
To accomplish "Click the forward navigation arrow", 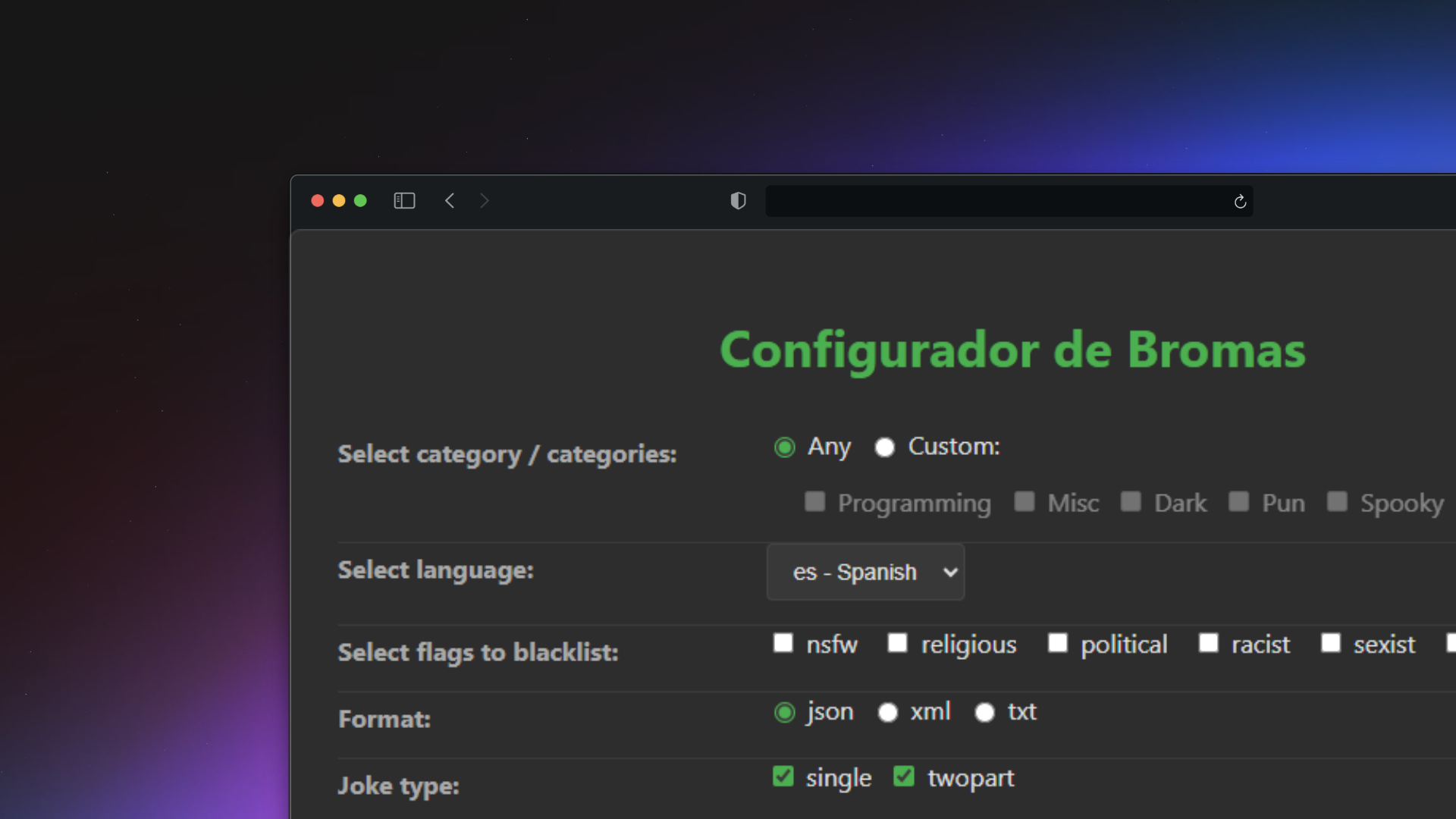I will [485, 201].
